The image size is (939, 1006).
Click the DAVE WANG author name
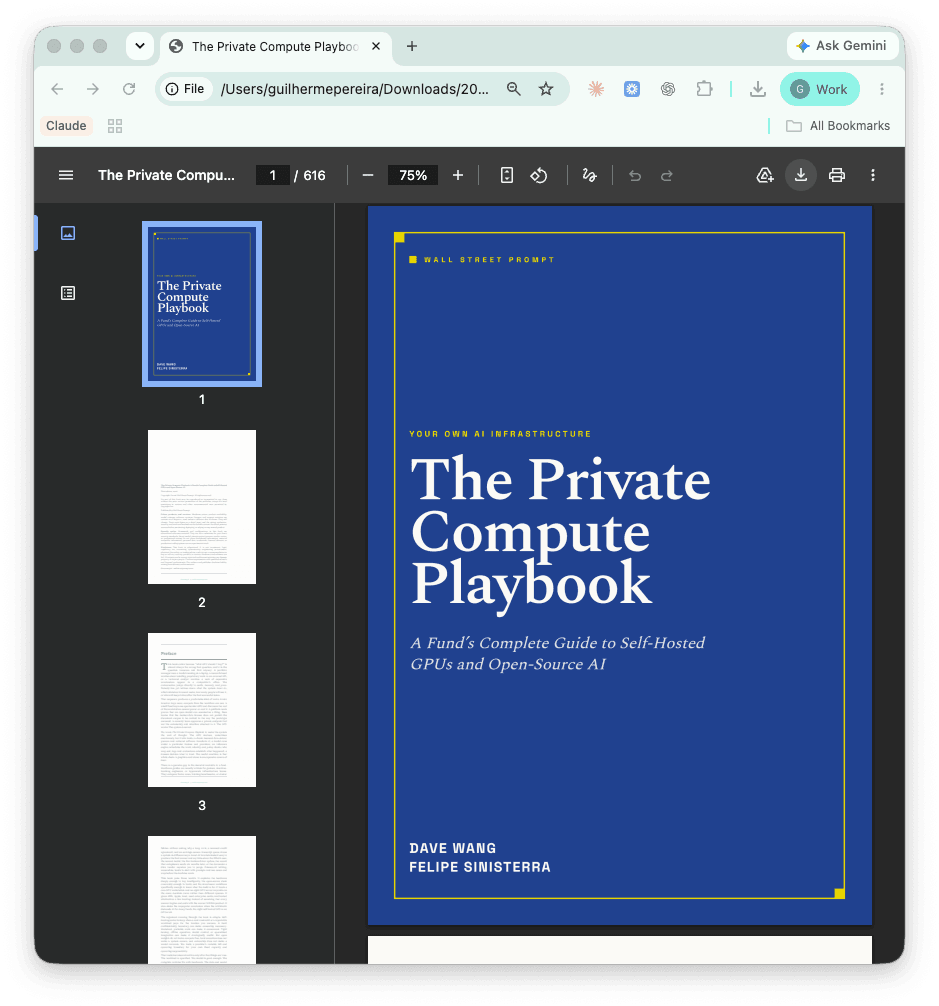(453, 848)
